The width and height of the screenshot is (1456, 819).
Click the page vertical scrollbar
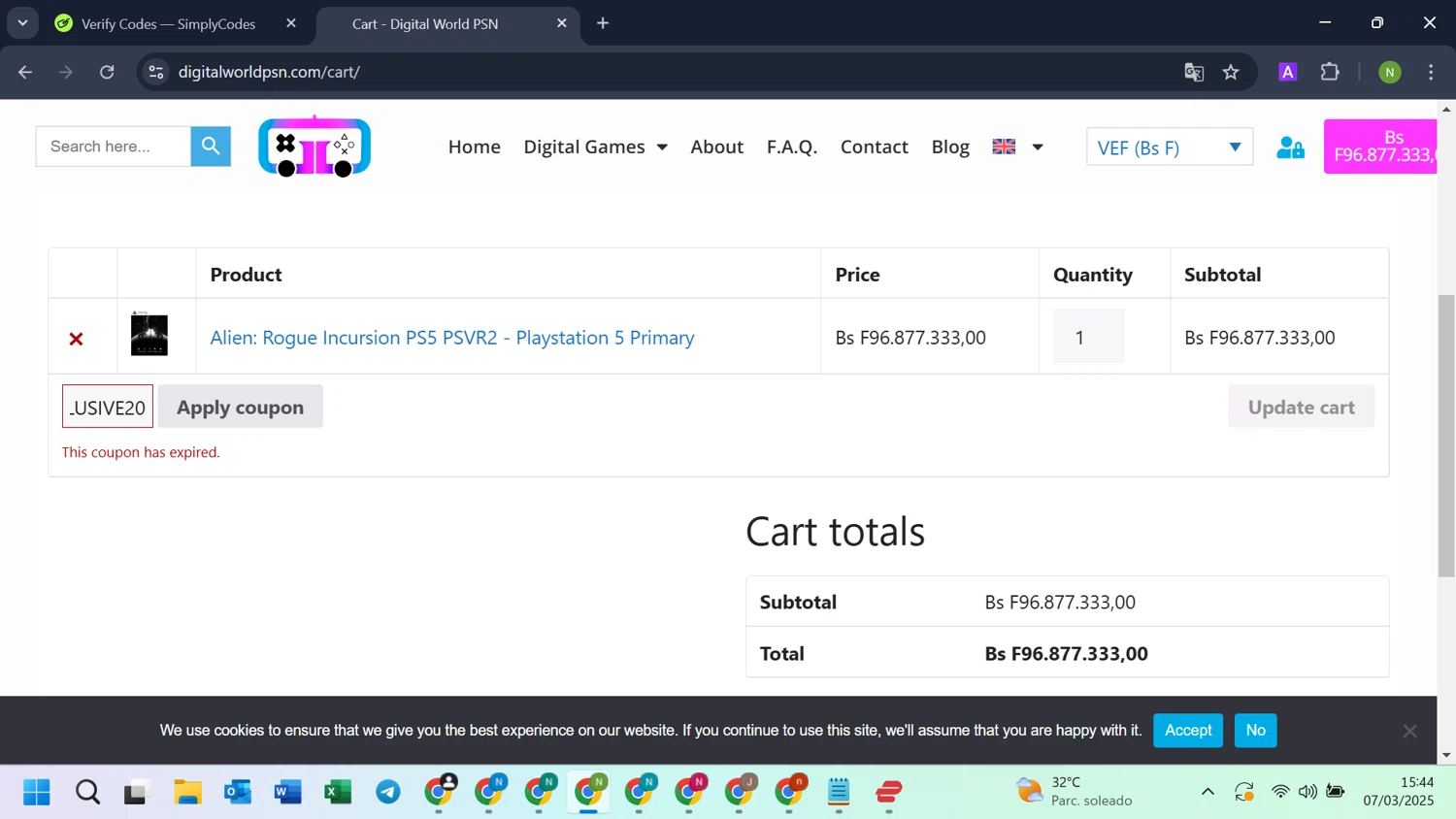tap(1446, 435)
